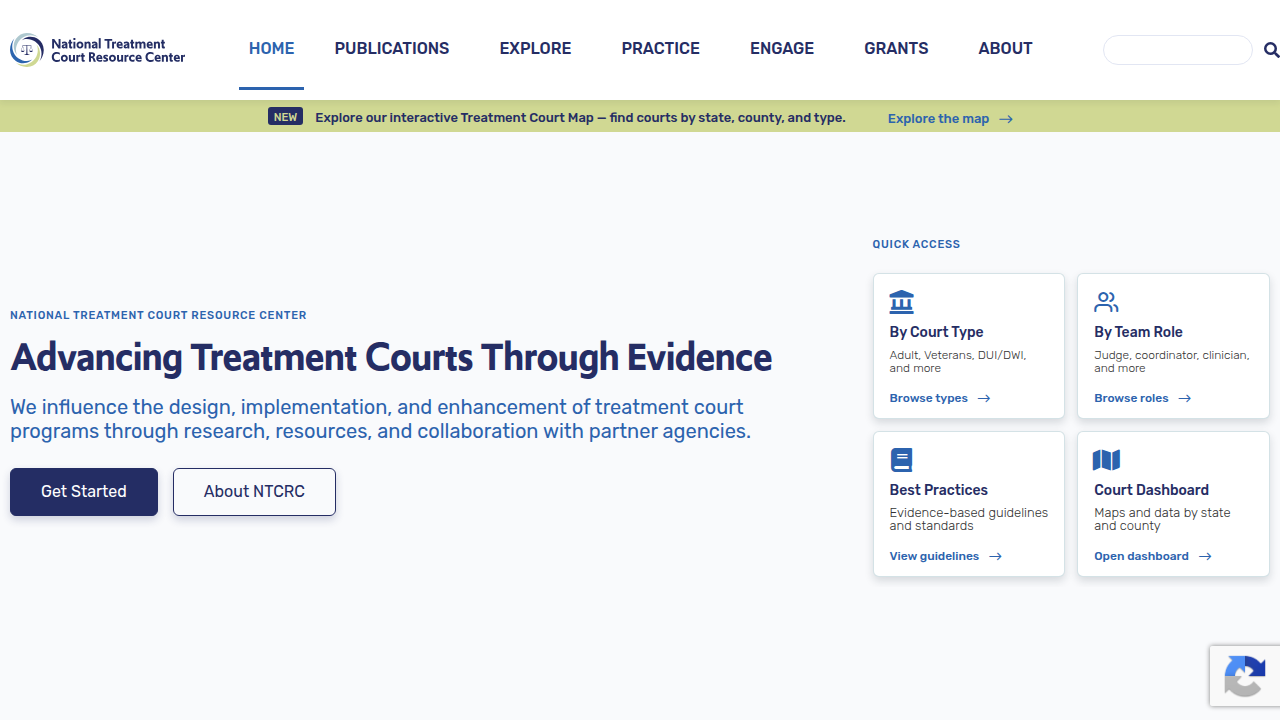Screen dimensions: 1280x720
Task: Click the map icon on Court Dashboard
Action: pyautogui.click(x=1106, y=460)
